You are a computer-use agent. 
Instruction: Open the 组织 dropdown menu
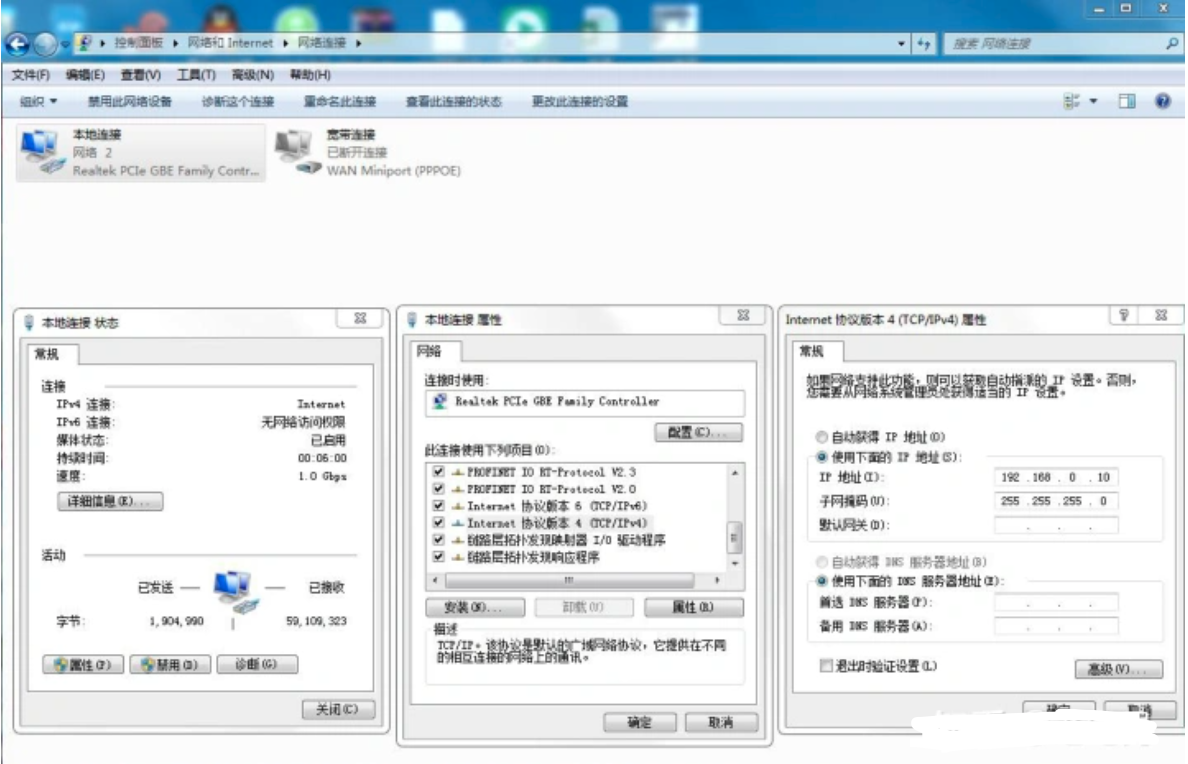pos(39,101)
